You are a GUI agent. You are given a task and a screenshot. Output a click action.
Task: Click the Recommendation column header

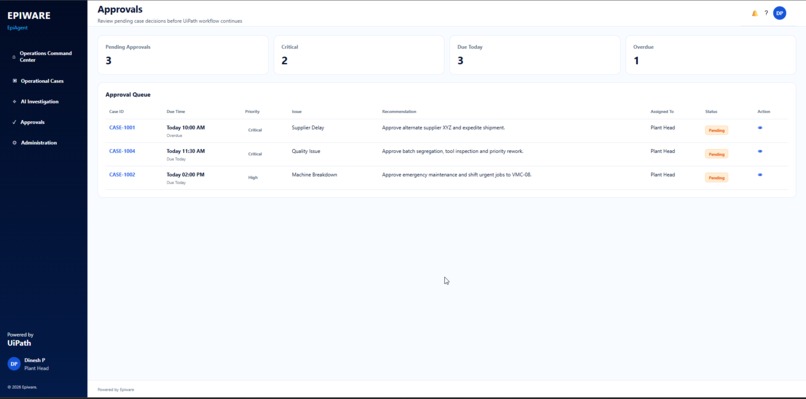point(399,112)
